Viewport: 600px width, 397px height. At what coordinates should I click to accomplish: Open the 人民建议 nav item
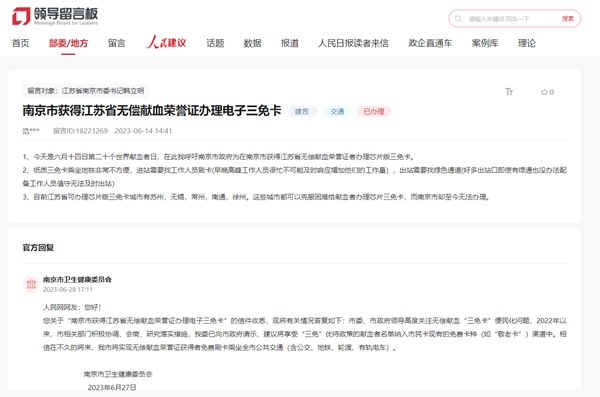pos(166,42)
